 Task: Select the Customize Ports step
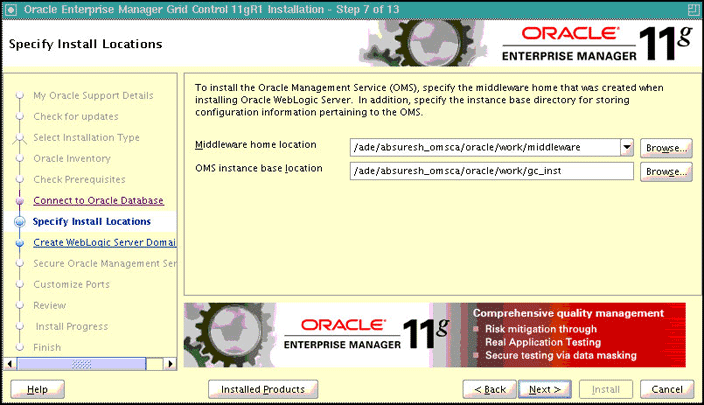[71, 284]
